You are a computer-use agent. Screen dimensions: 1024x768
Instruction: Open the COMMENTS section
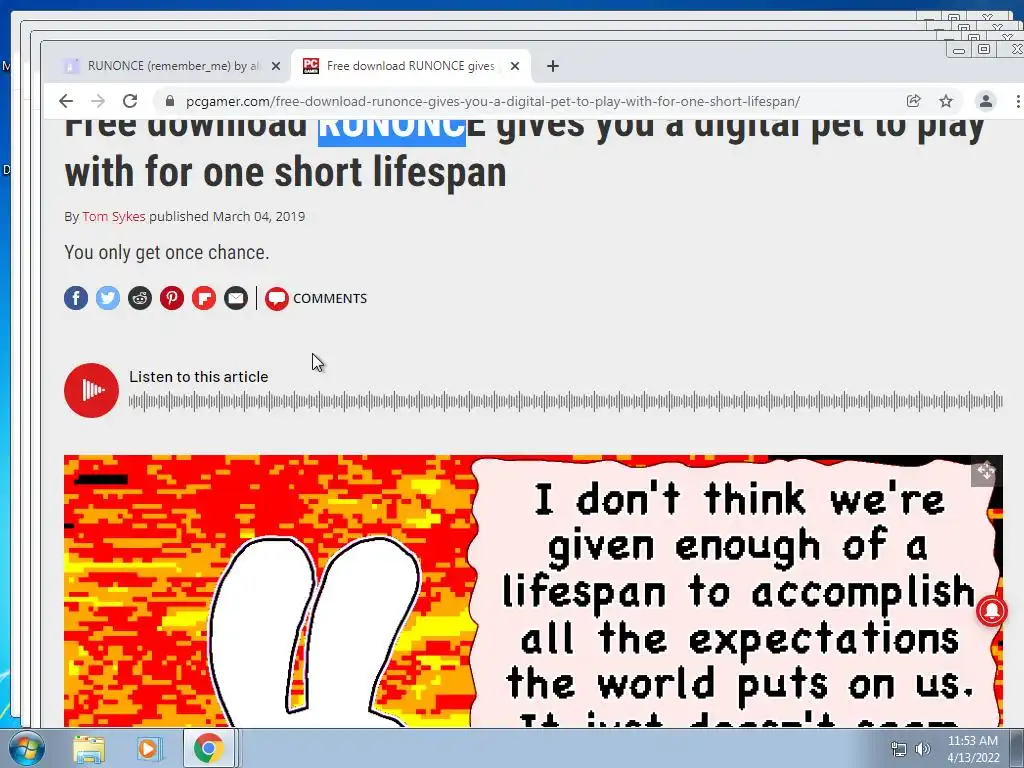[316, 298]
